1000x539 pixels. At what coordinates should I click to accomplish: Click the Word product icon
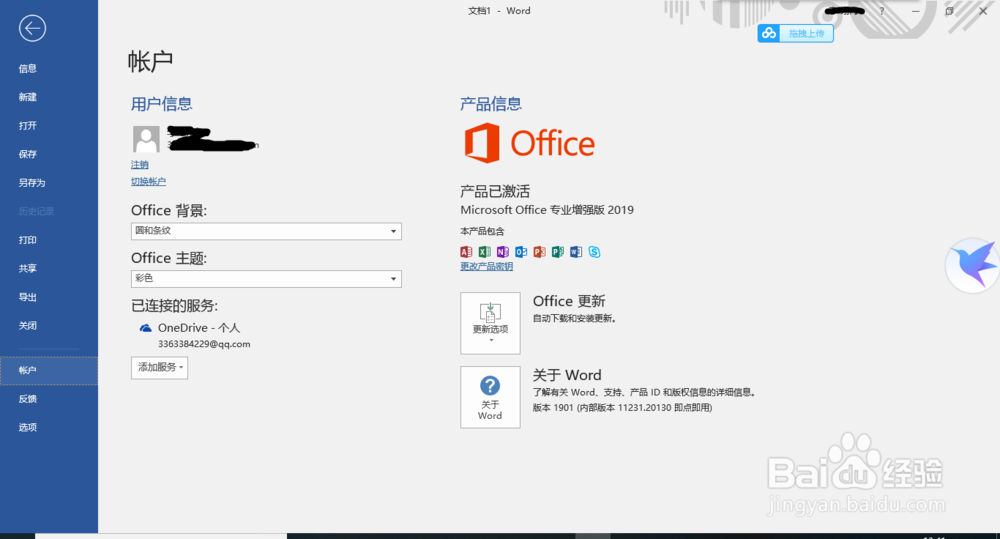576,252
